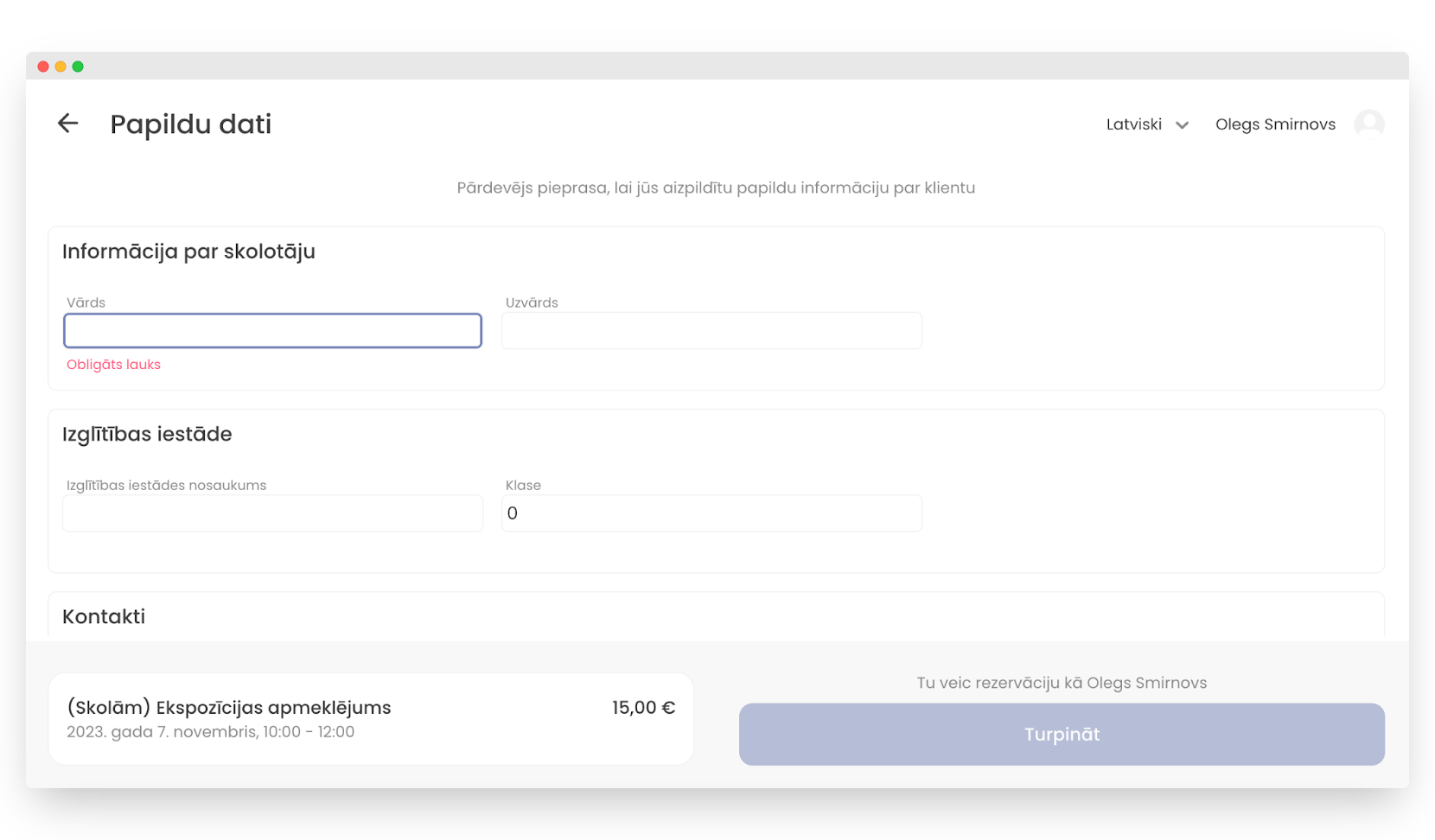Click into the Uzvārds text field
Screen dimensions: 1435x840
click(711, 331)
